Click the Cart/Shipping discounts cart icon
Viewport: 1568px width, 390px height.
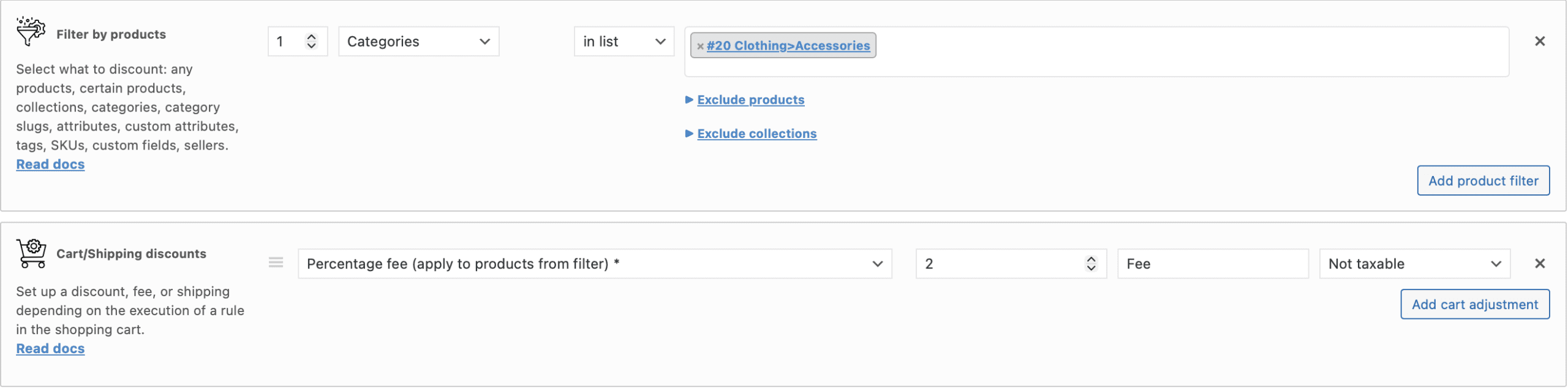pos(32,253)
